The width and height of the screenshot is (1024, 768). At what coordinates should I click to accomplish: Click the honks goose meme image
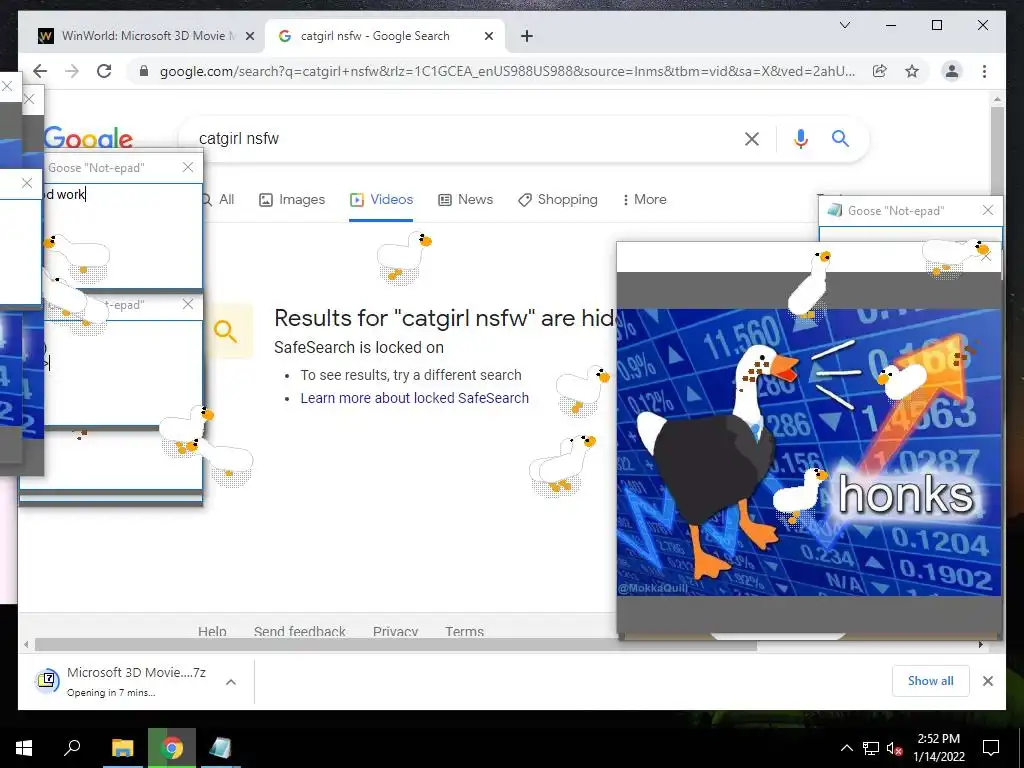pyautogui.click(x=808, y=452)
